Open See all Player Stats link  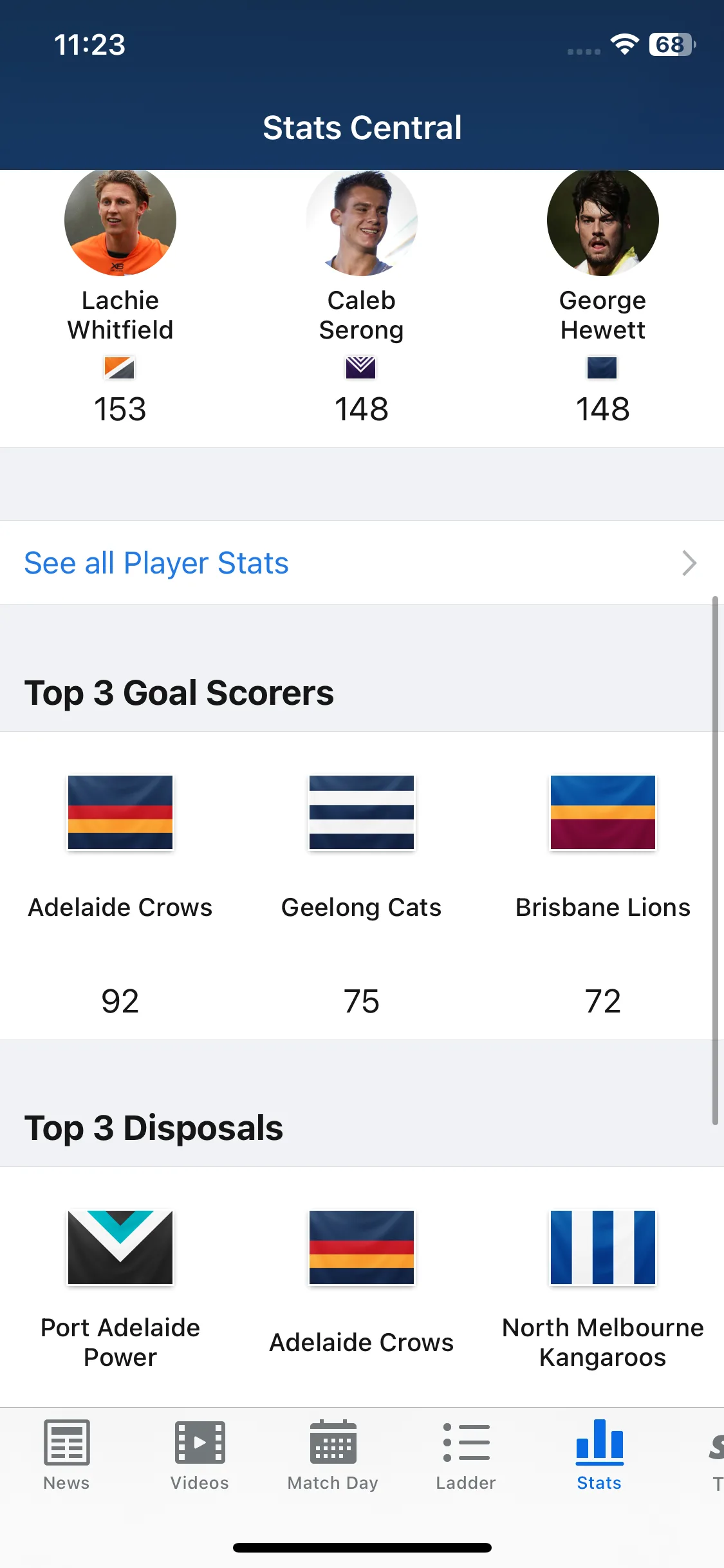point(156,563)
